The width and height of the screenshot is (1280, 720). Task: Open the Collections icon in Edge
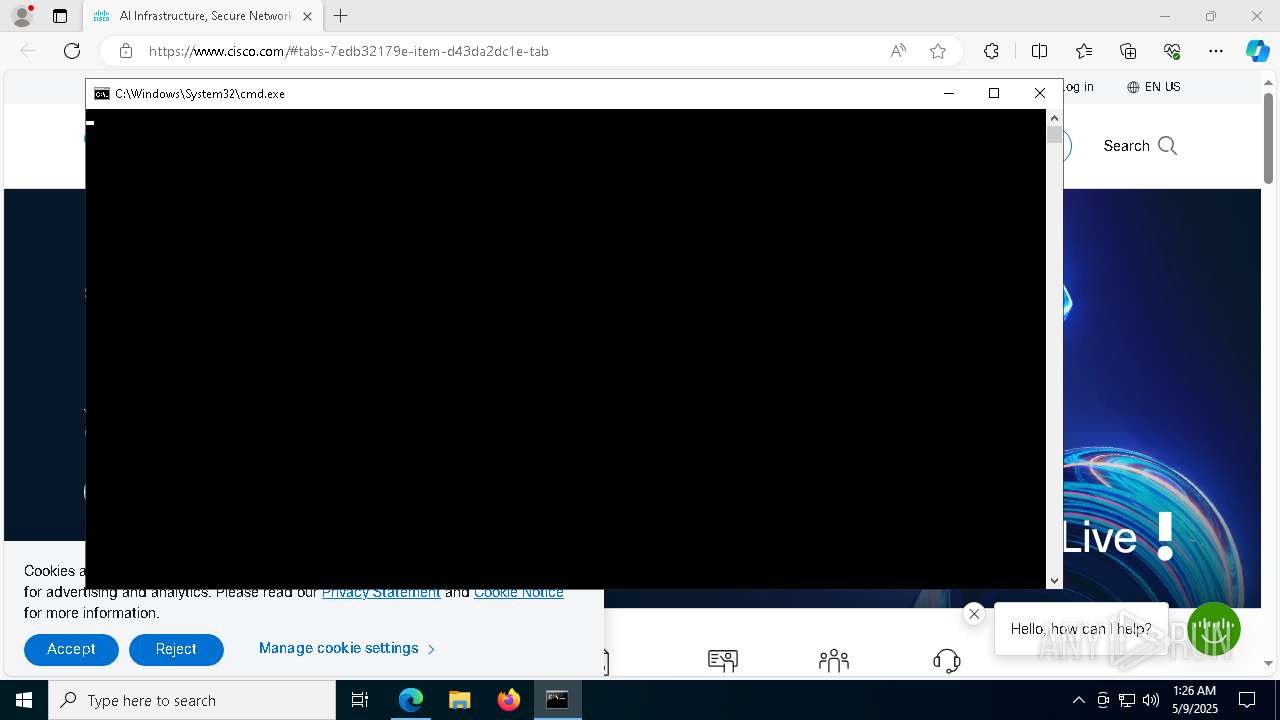click(1128, 51)
